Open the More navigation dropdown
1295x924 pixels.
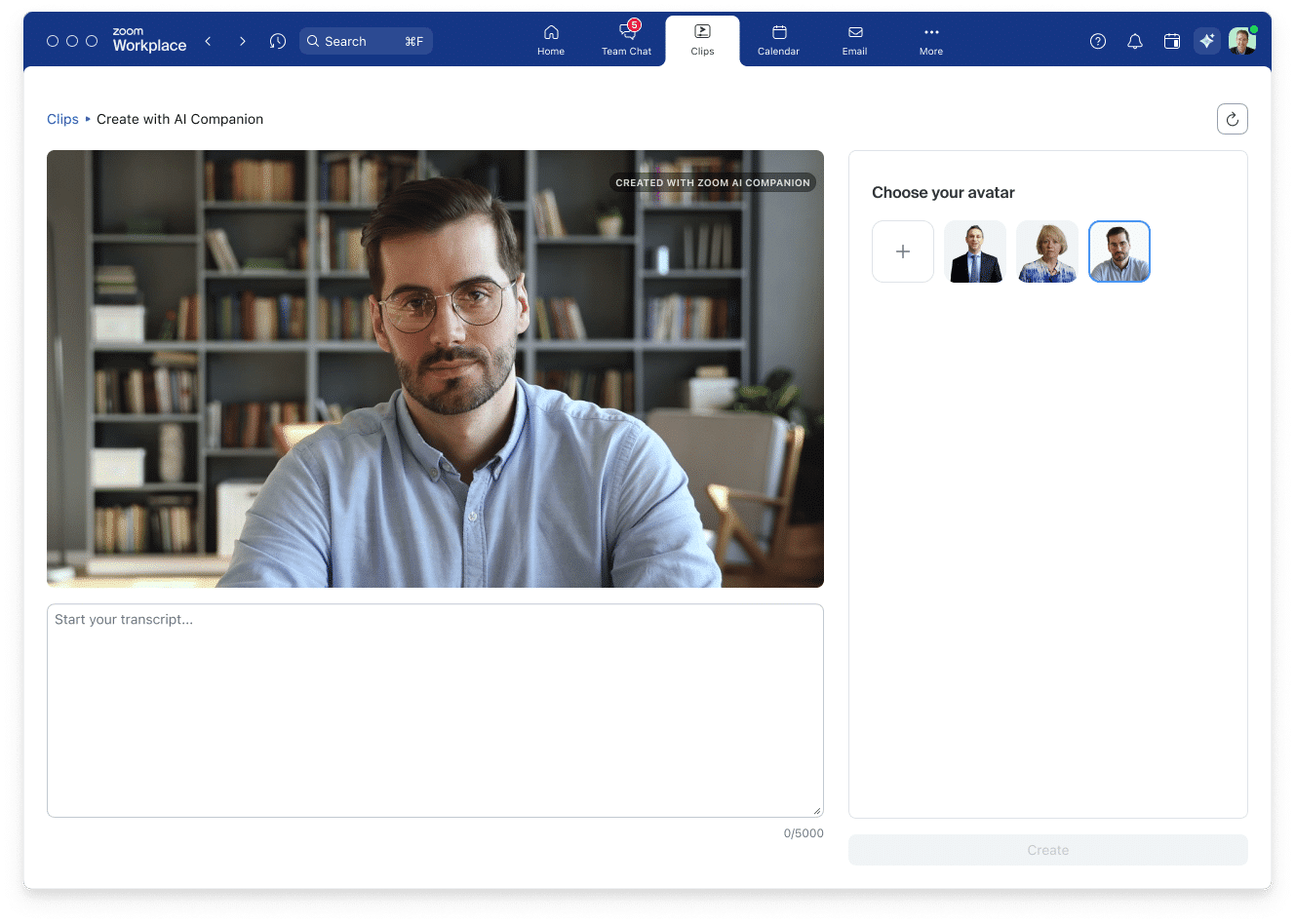(930, 39)
